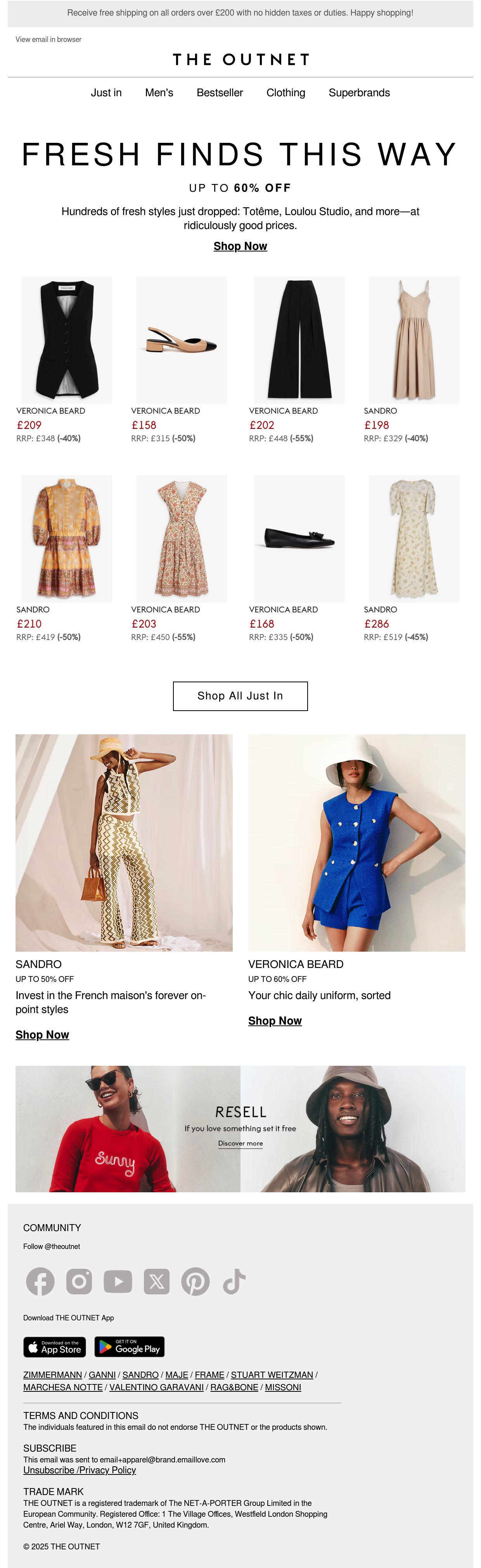Visit the X social media icon
481x1568 pixels.
click(157, 1281)
